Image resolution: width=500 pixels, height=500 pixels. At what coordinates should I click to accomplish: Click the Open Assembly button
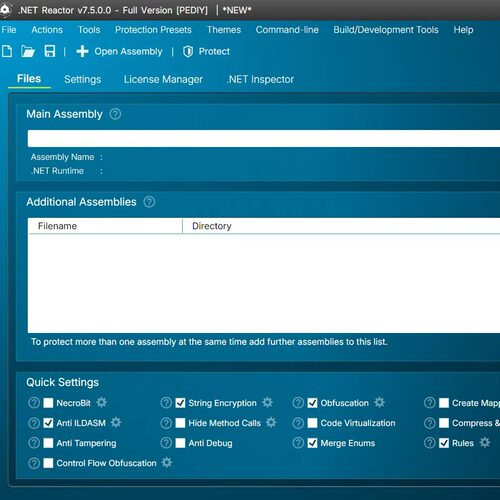(x=119, y=52)
